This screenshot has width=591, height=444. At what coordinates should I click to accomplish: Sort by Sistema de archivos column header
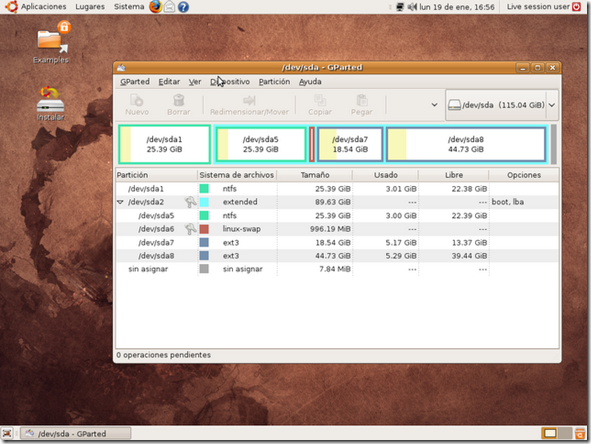pyautogui.click(x=237, y=175)
